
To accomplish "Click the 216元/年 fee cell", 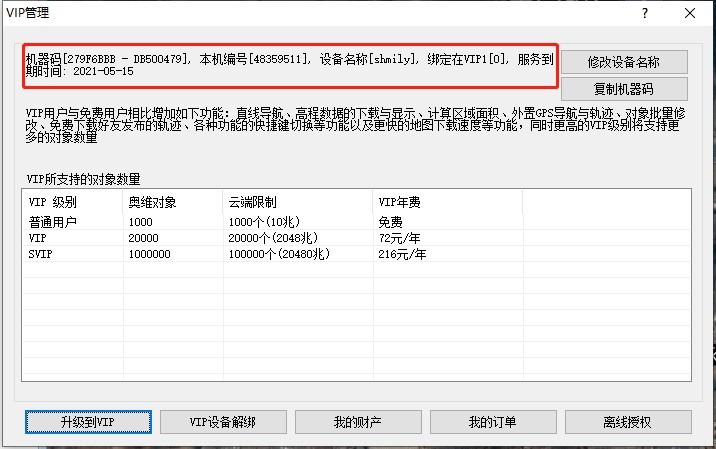I will pyautogui.click(x=403, y=254).
